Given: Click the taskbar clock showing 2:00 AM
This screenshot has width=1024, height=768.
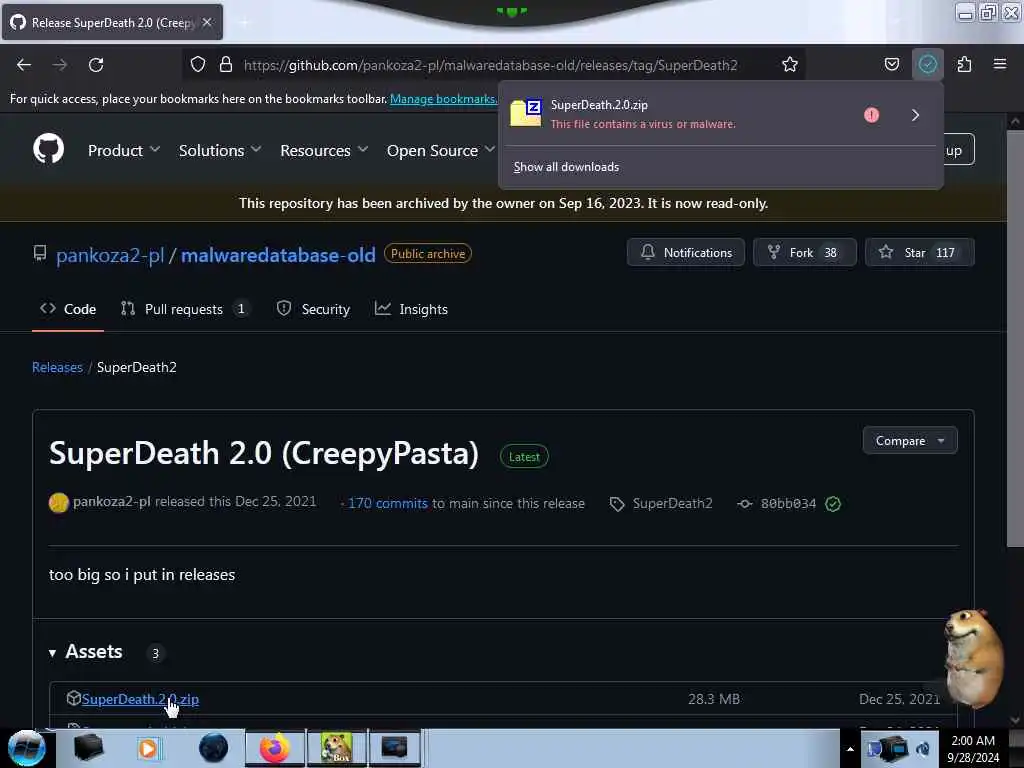Looking at the screenshot, I should point(973,748).
